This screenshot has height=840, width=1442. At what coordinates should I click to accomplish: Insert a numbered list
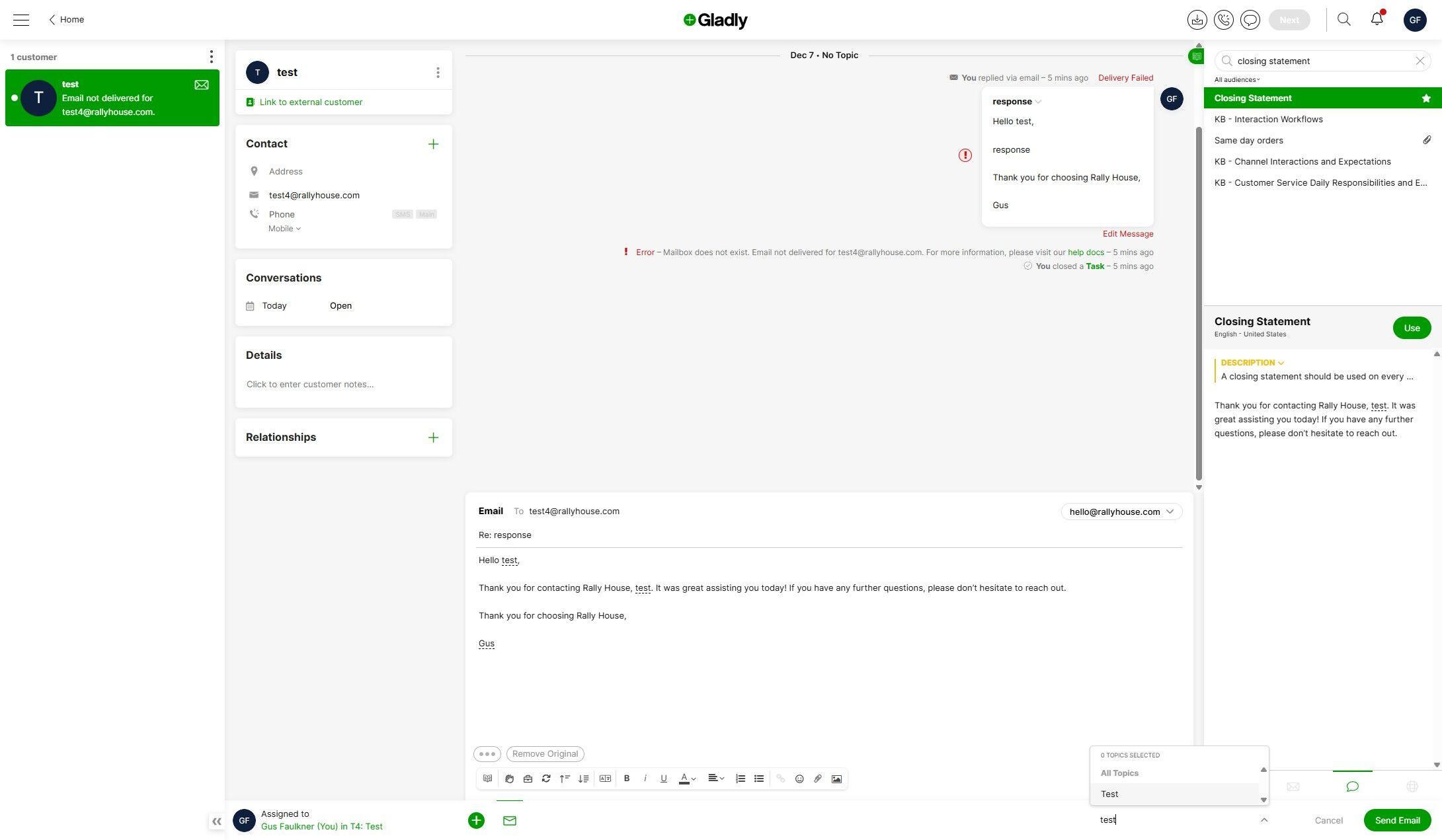(741, 779)
